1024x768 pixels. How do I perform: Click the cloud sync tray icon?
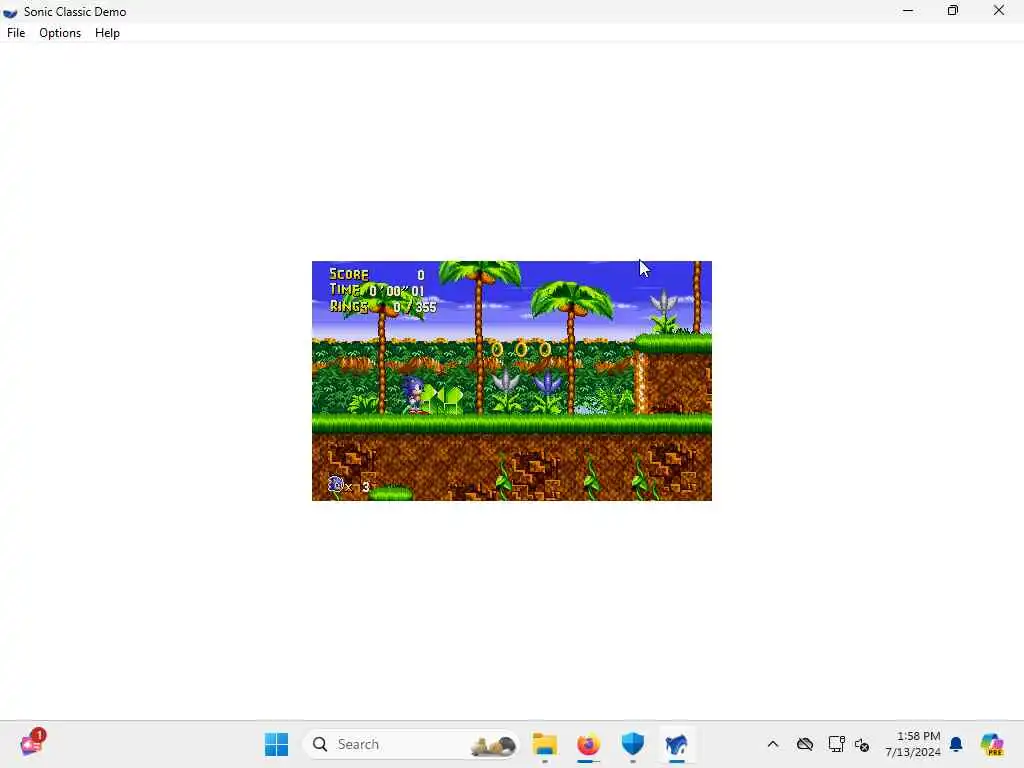(805, 744)
